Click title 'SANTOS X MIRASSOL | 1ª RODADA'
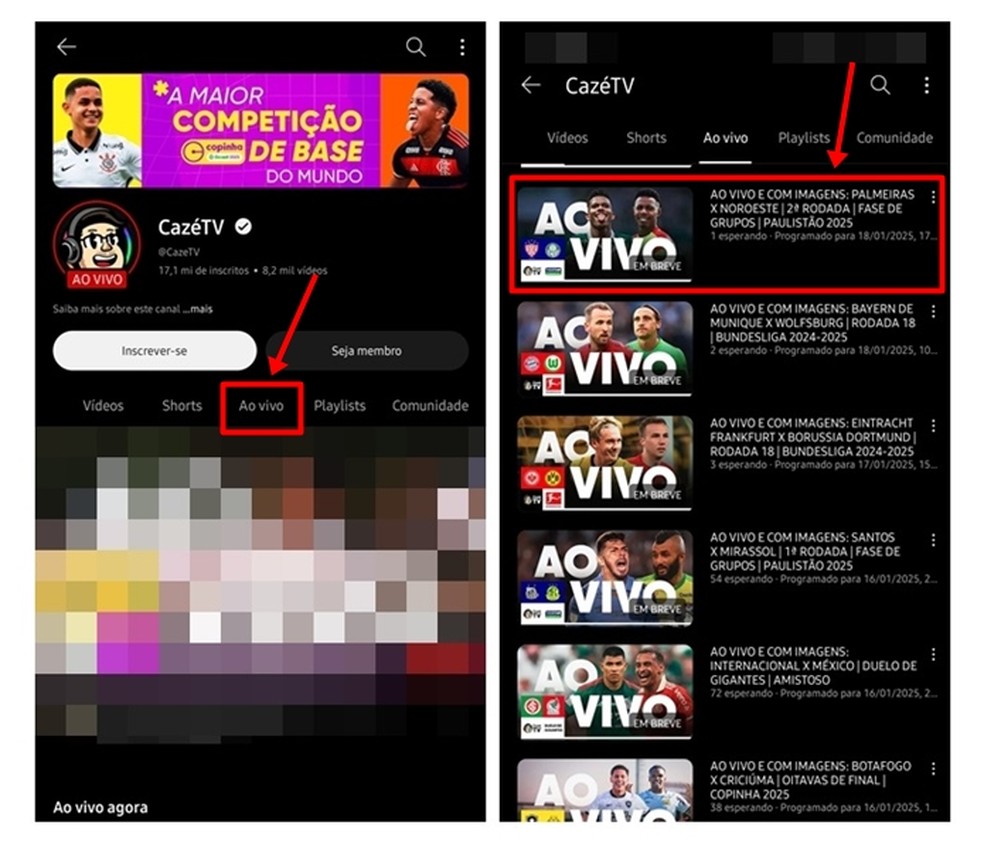The image size is (984, 842). tap(805, 551)
